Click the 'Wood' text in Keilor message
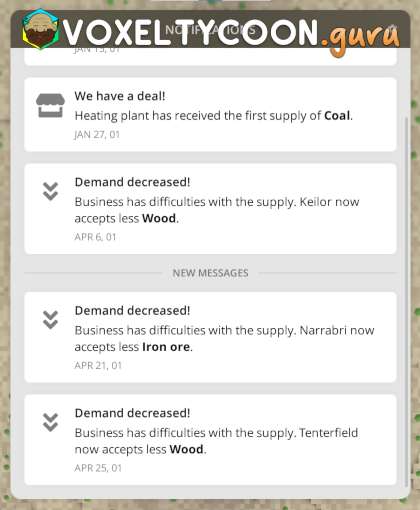Screen dimensions: 420x510 [x=159, y=218]
